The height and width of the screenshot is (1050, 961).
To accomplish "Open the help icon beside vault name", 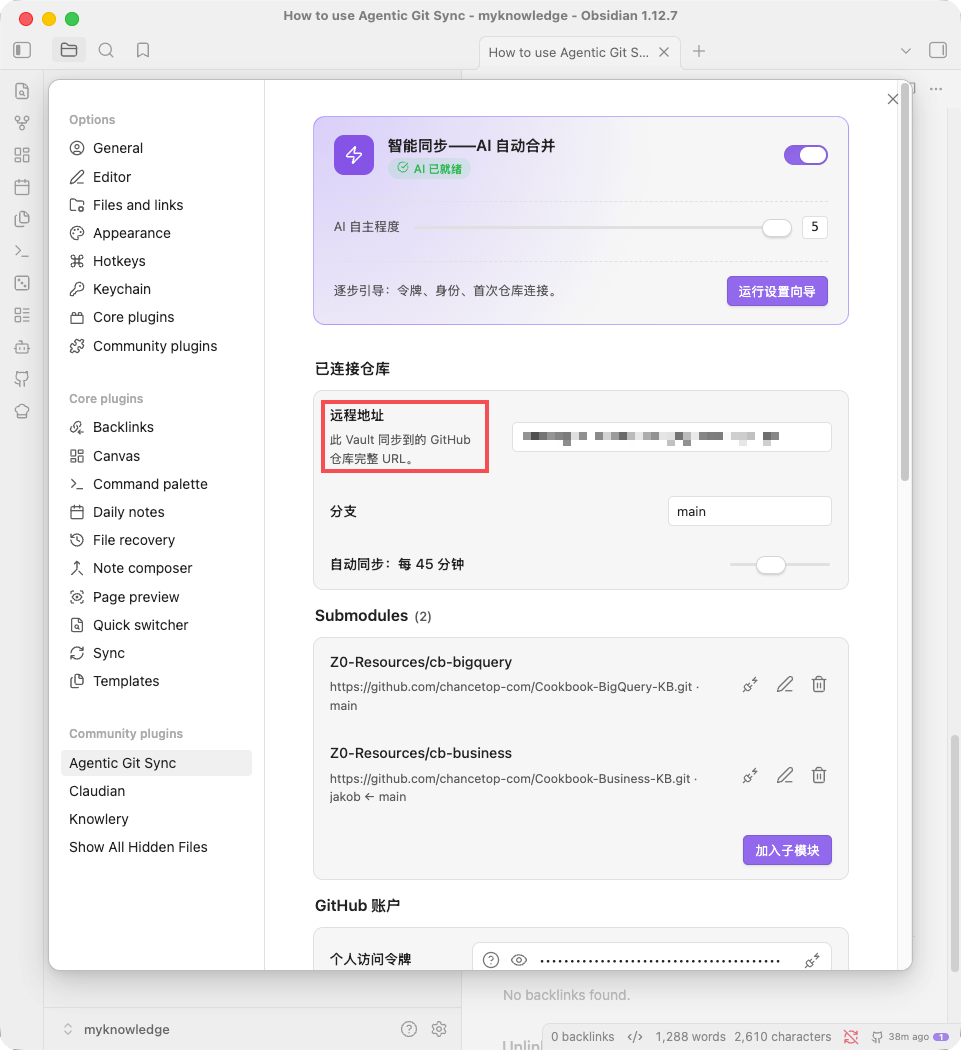I will [409, 1029].
